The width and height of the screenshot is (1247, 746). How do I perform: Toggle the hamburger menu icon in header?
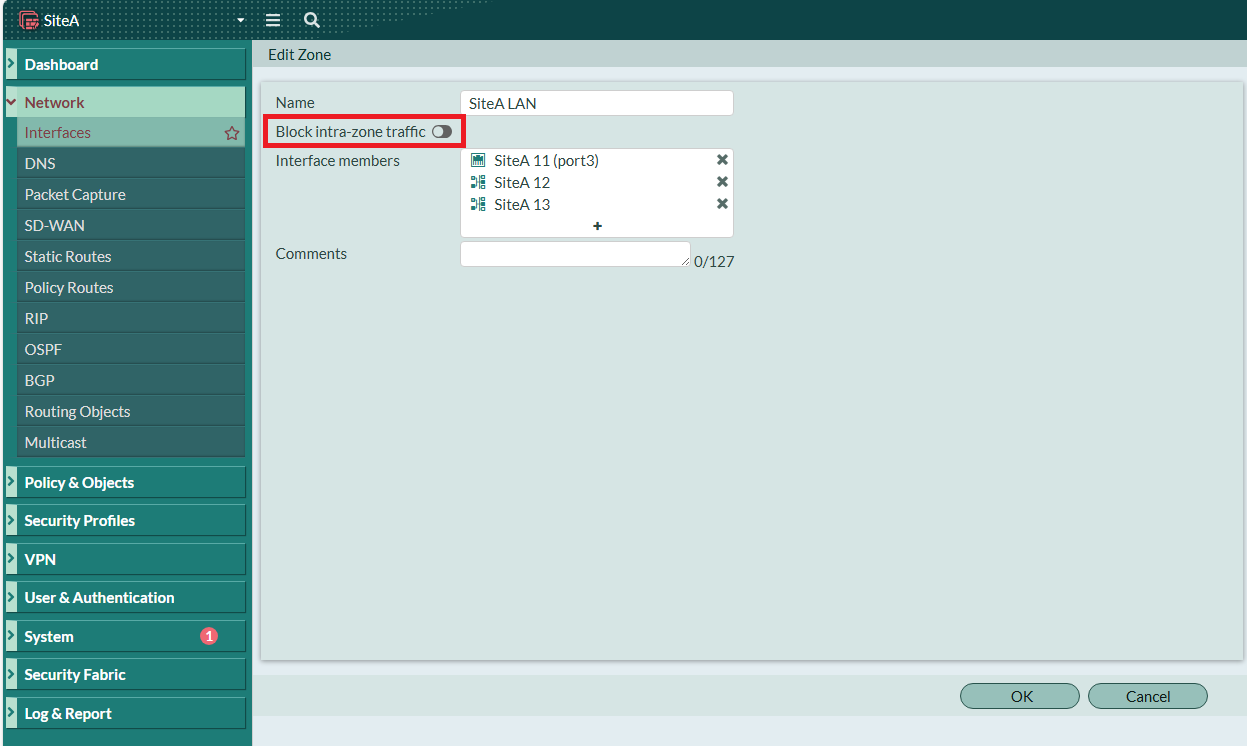click(x=273, y=20)
